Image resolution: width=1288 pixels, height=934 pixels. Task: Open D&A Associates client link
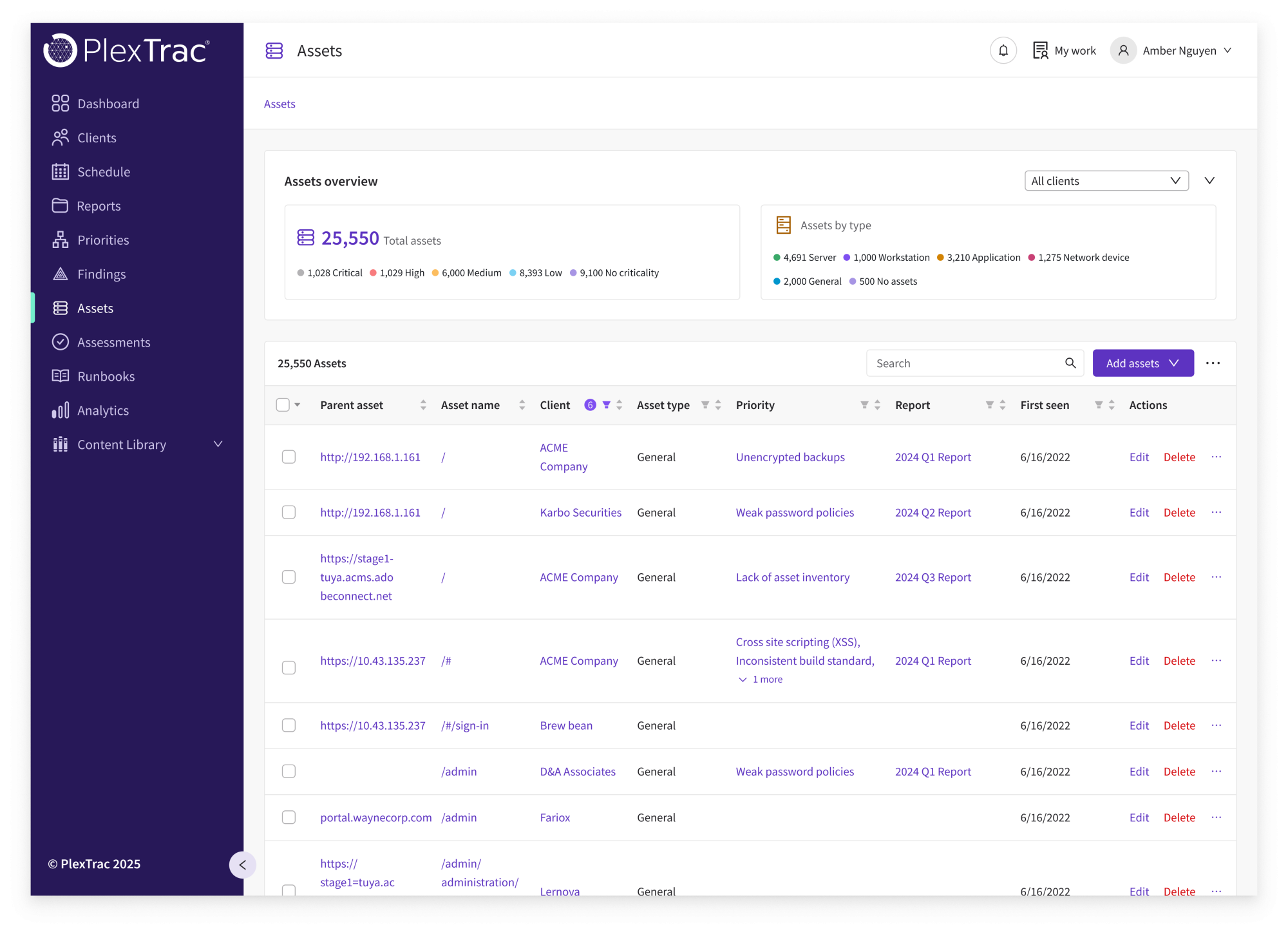(578, 771)
